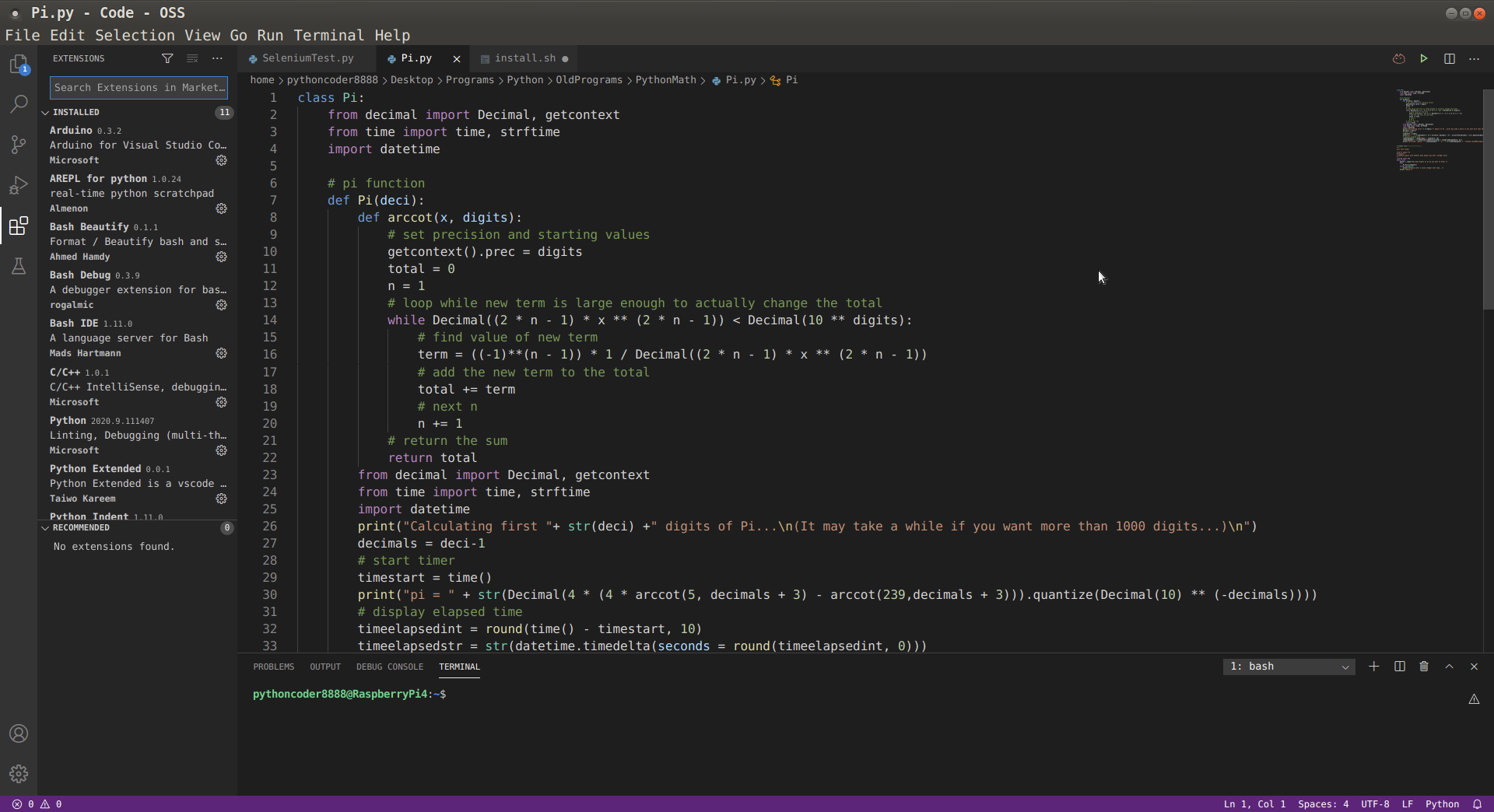
Task: Collapse the INSTALLED extensions section
Action: click(x=137, y=112)
